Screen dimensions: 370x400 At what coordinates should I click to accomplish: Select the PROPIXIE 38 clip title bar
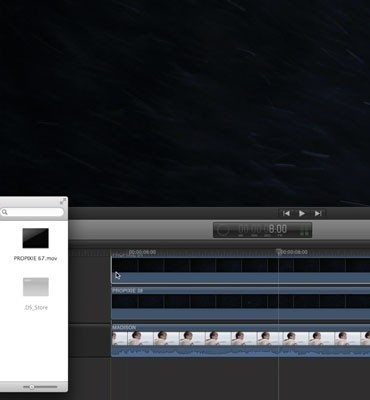point(241,291)
